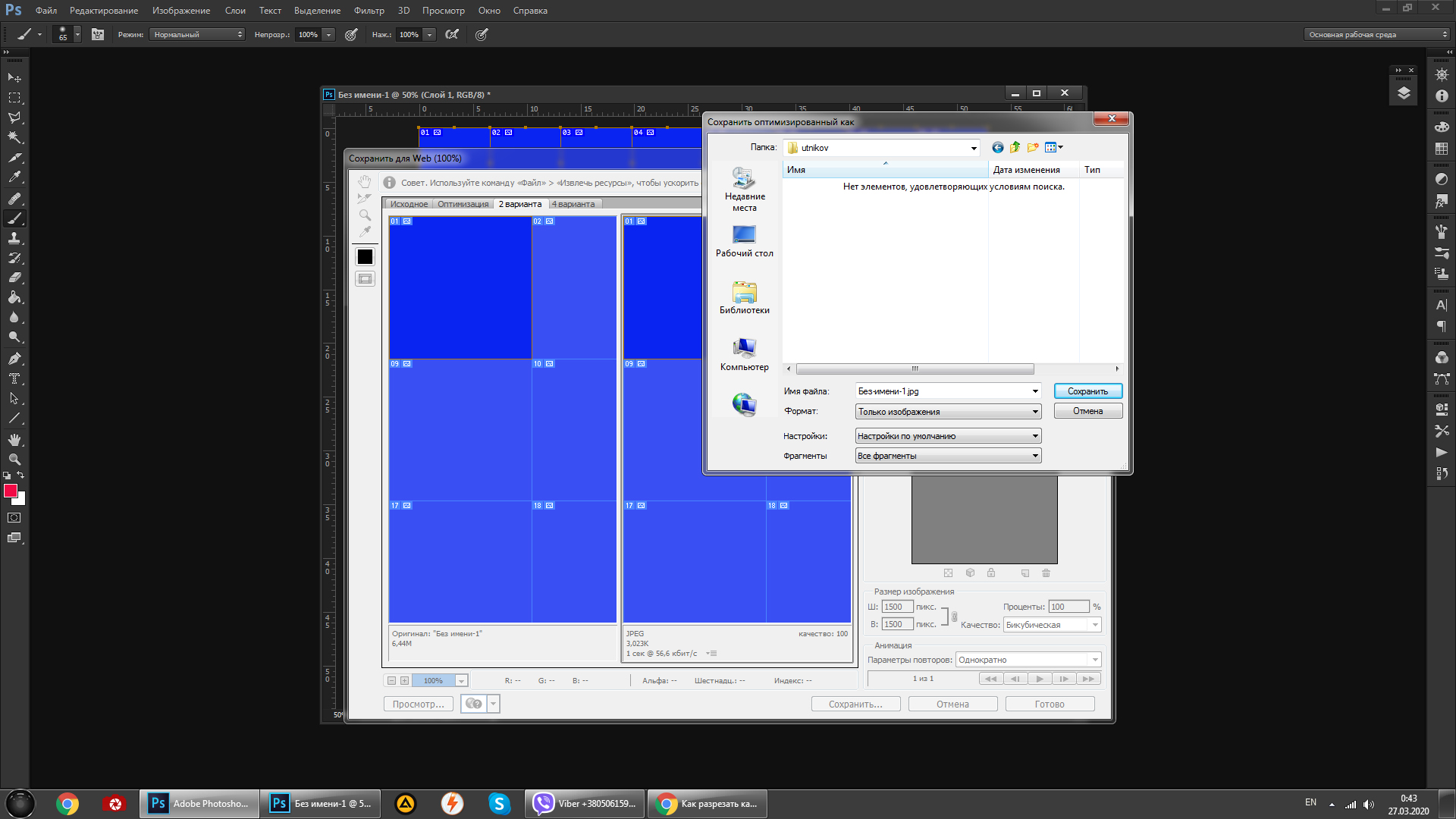Screen dimensions: 1456x819
Task: Click the Сохранить button in save dialog
Action: click(1087, 391)
